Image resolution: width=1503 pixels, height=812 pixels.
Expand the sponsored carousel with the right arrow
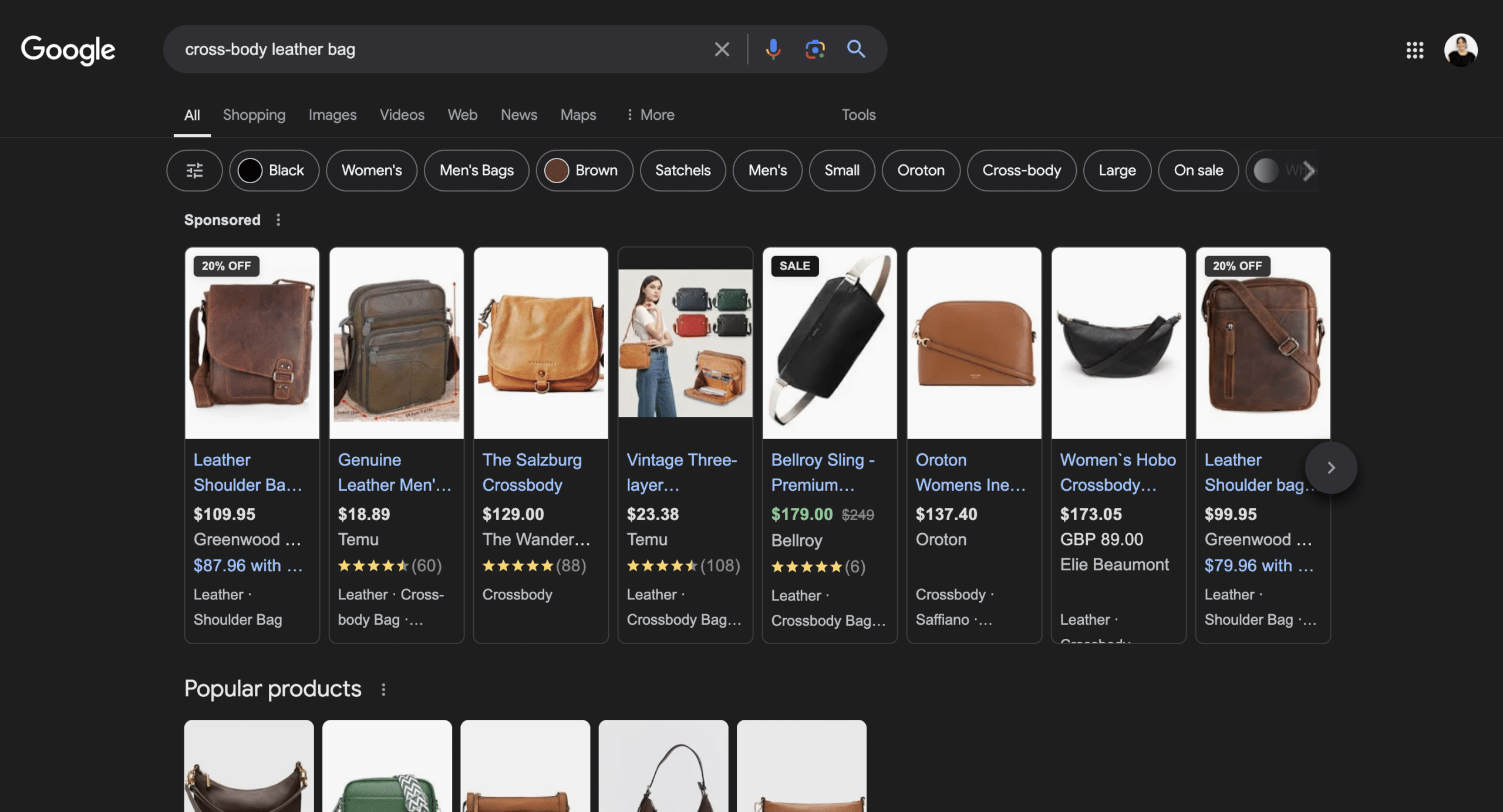click(x=1330, y=468)
